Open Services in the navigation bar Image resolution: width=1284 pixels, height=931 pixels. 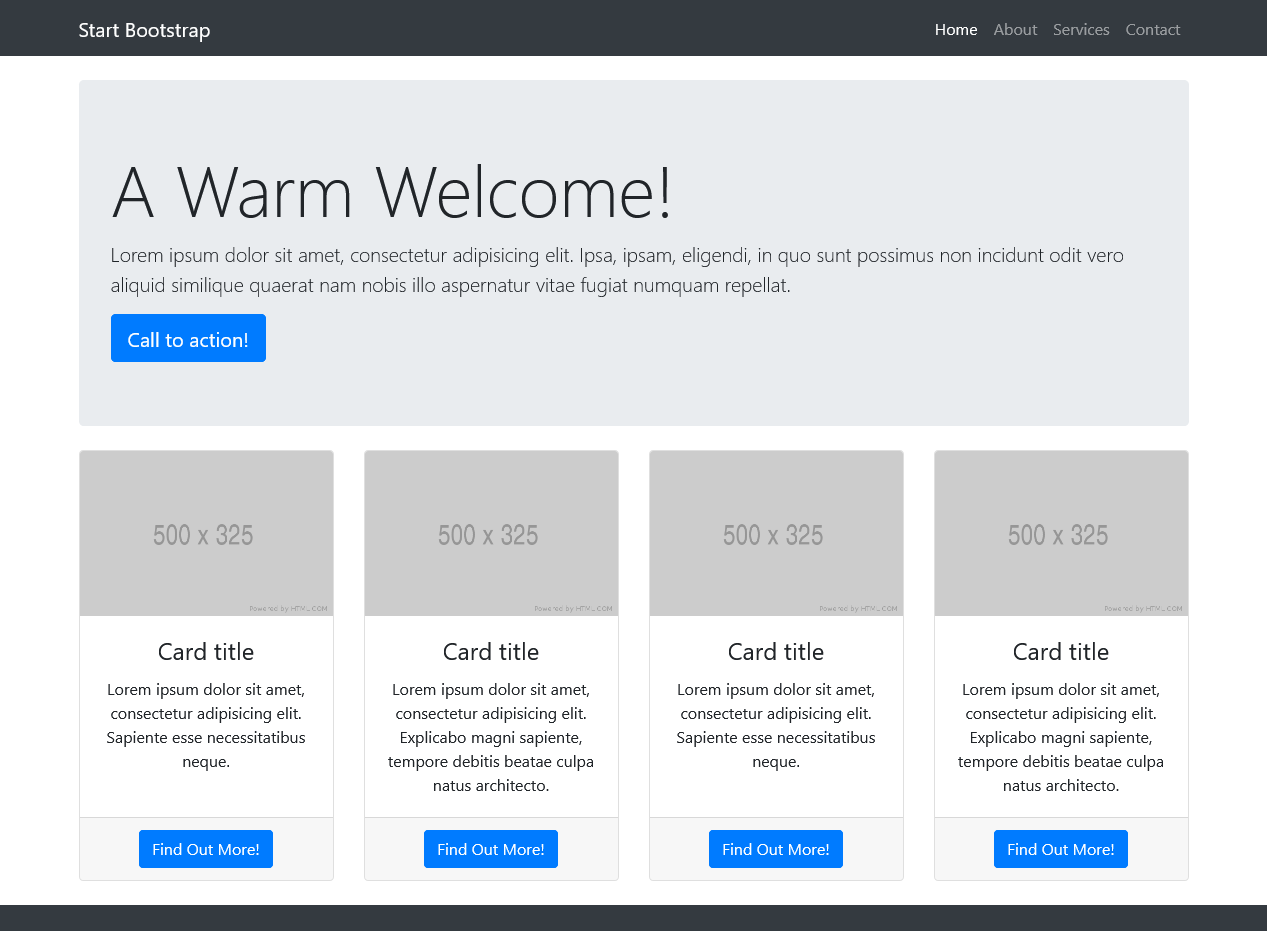click(1080, 30)
